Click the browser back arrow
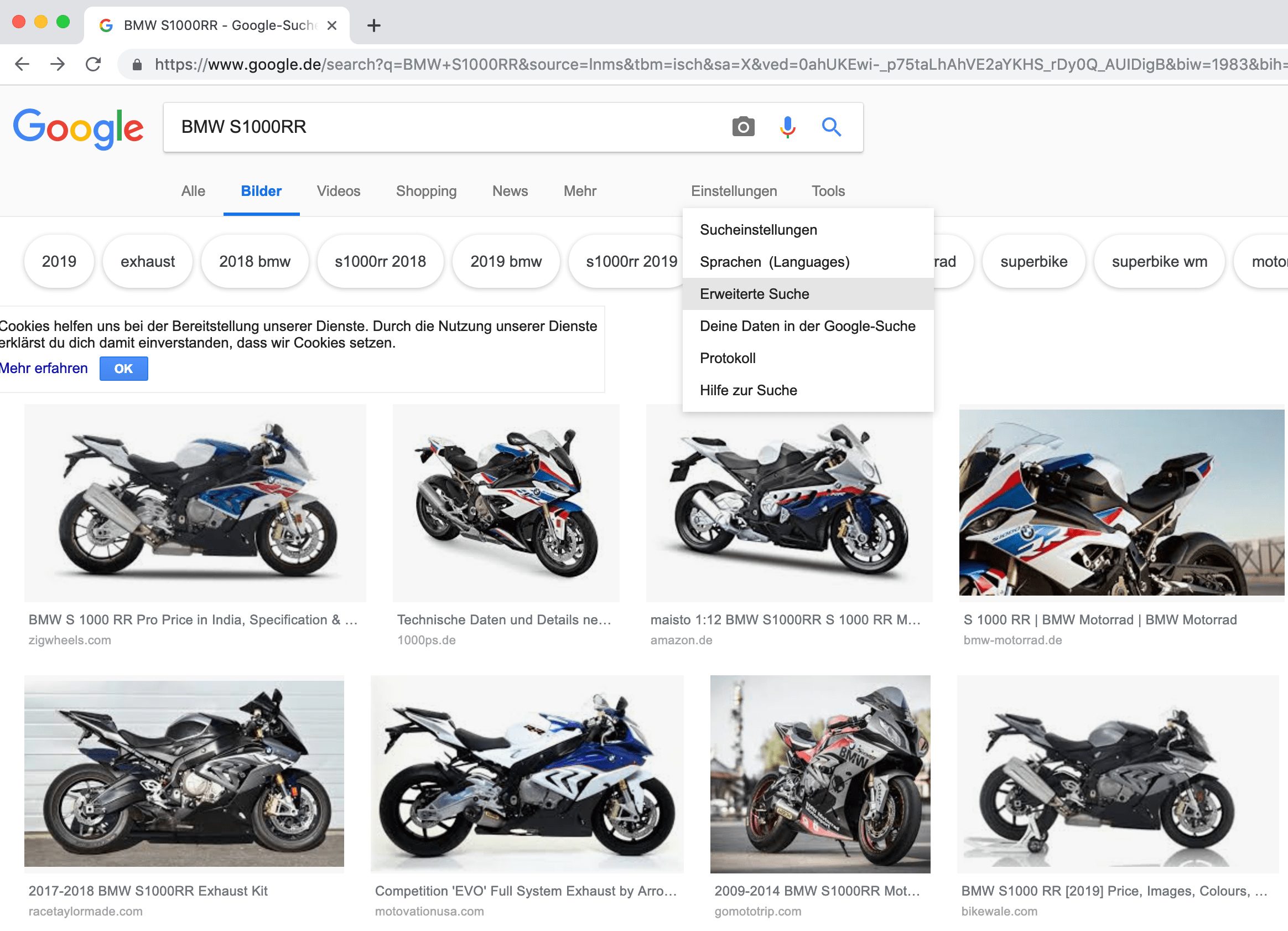The height and width of the screenshot is (931, 1288). point(22,64)
